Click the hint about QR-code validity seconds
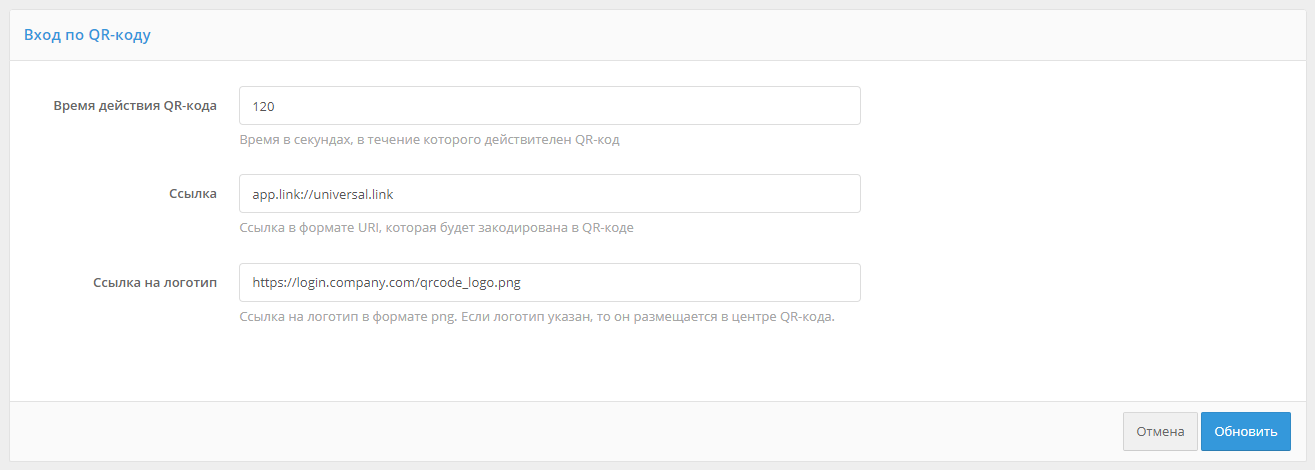This screenshot has width=1315, height=470. (x=430, y=140)
